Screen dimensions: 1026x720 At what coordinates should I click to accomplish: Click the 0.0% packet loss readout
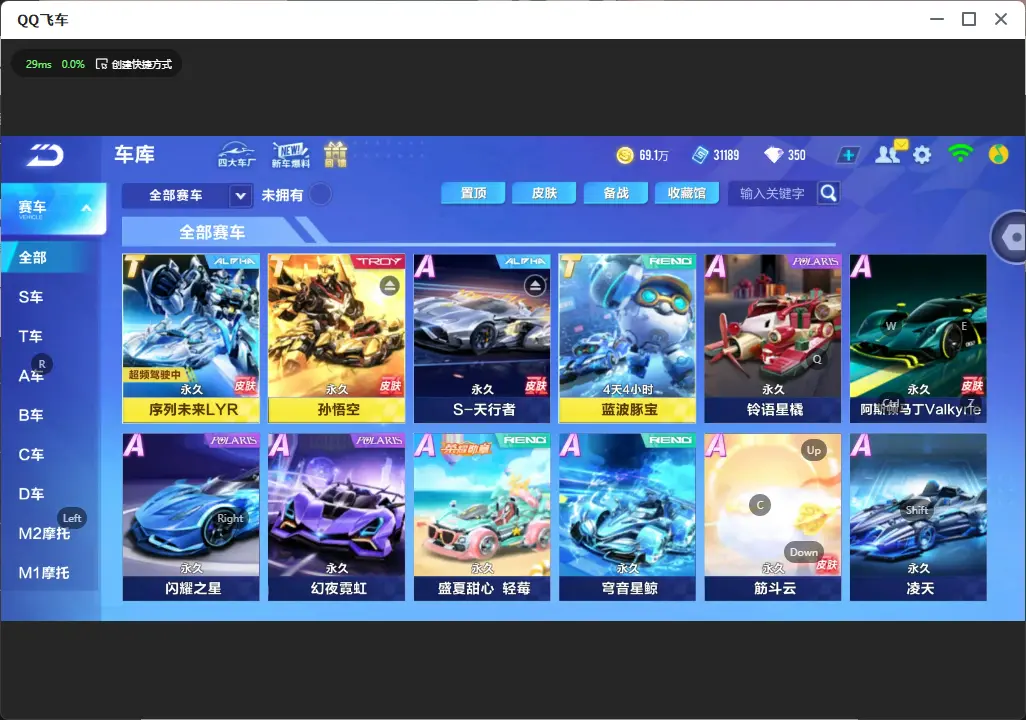(x=73, y=64)
